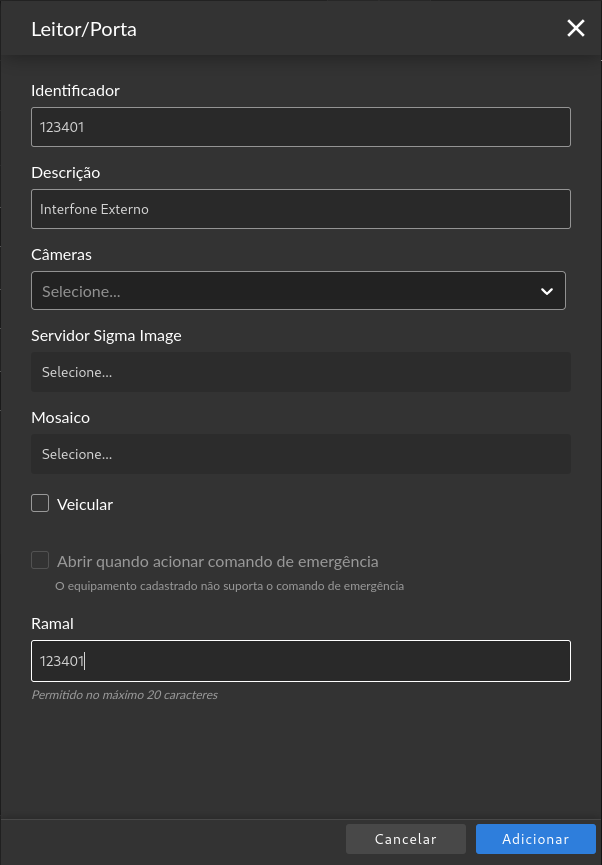This screenshot has width=602, height=865.
Task: Click the Leitor/Porta dialog title
Action: click(x=84, y=29)
